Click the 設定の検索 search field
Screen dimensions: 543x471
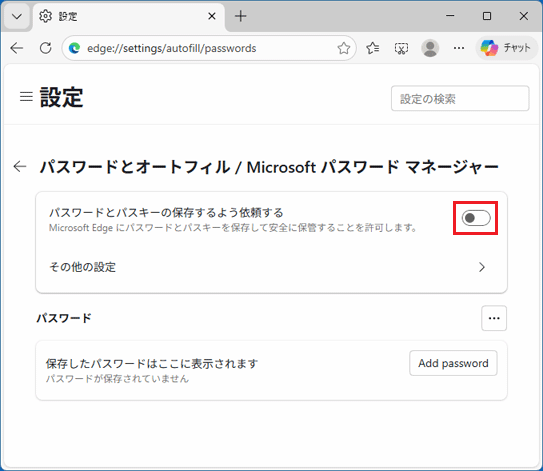460,99
